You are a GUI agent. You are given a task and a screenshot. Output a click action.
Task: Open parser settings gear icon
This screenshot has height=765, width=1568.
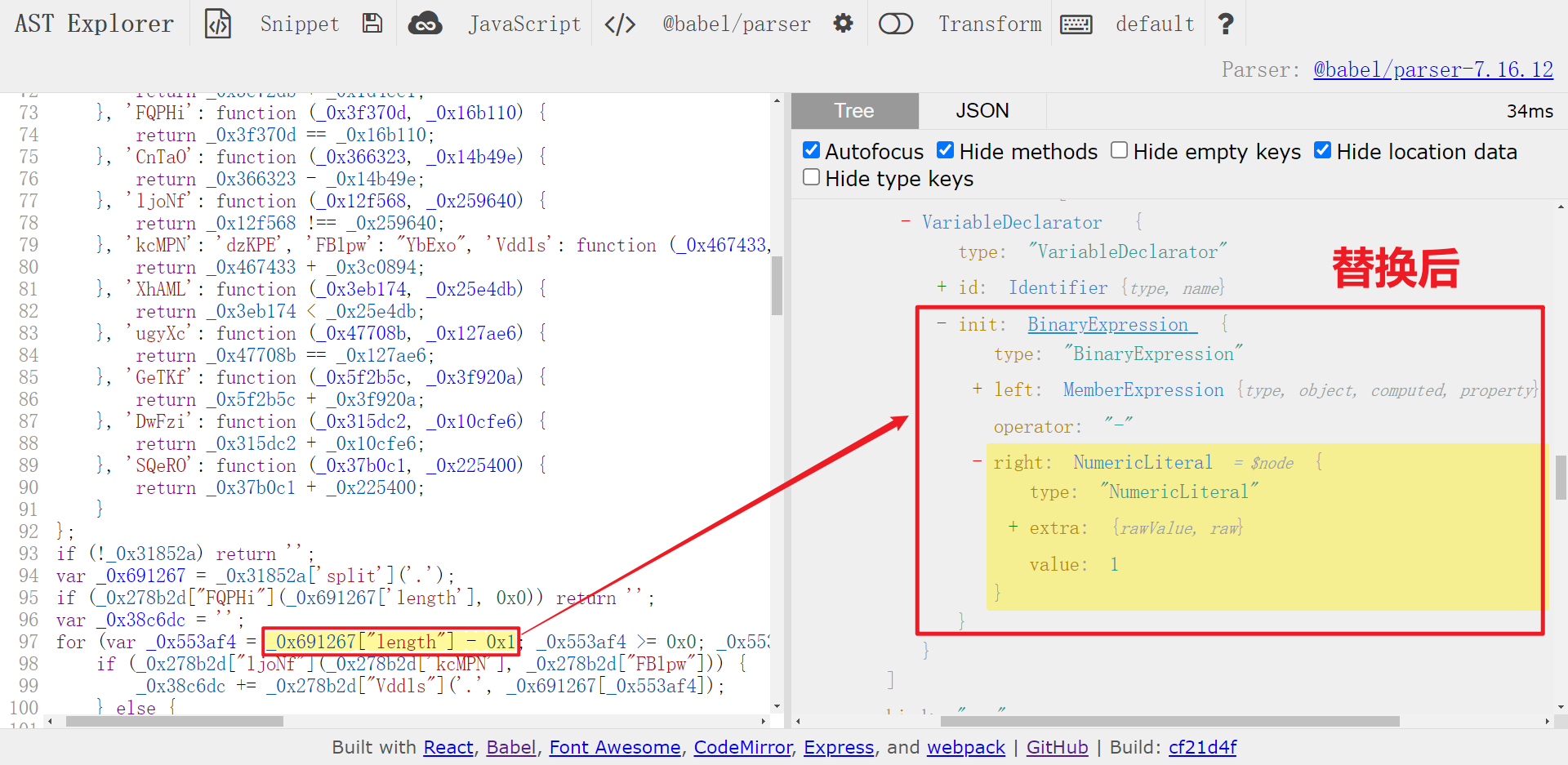843,23
